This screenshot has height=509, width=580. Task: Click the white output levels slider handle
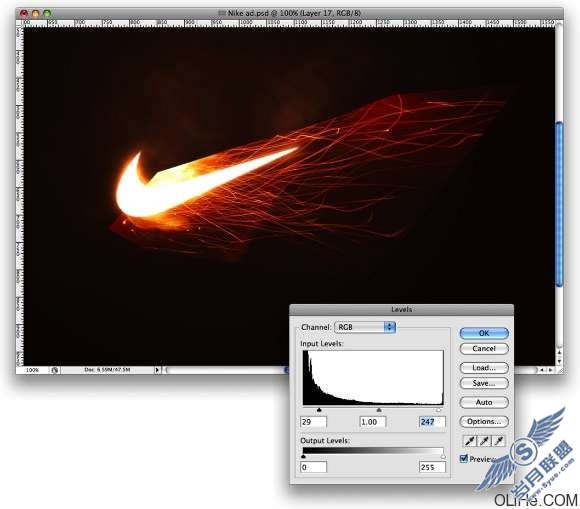point(443,457)
